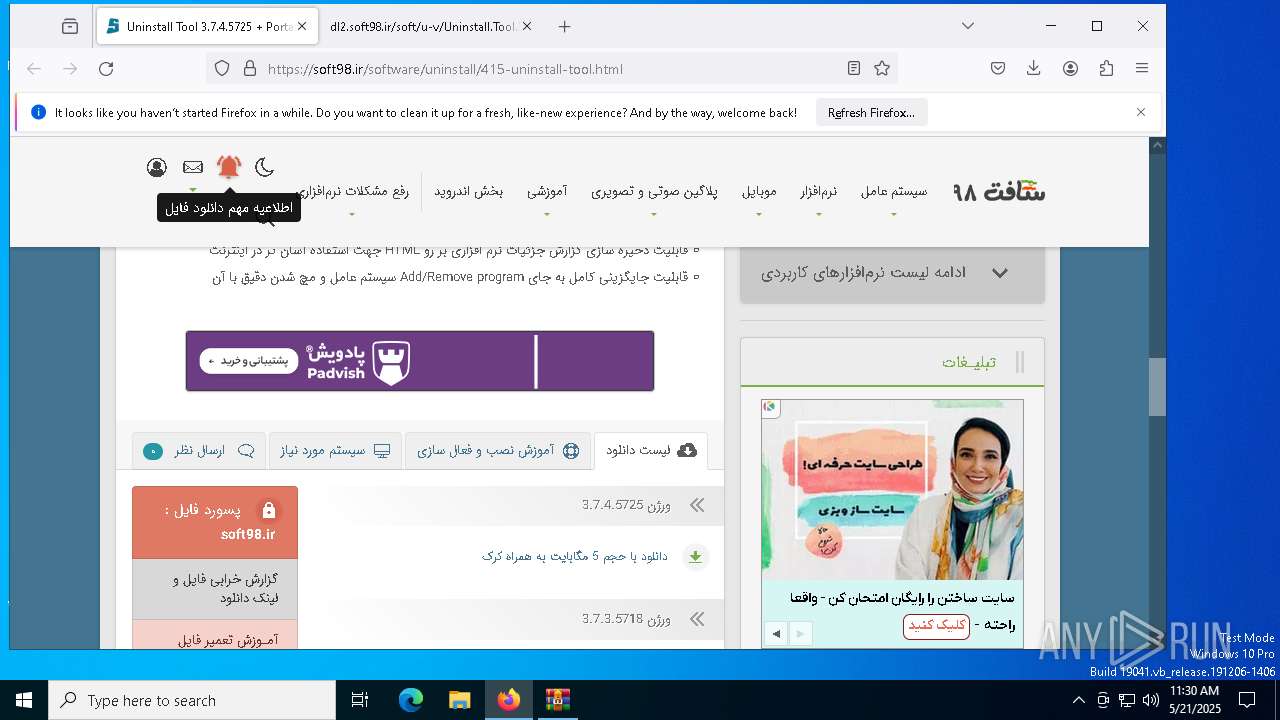Click green download arrow icon
The height and width of the screenshot is (720, 1280).
(696, 557)
